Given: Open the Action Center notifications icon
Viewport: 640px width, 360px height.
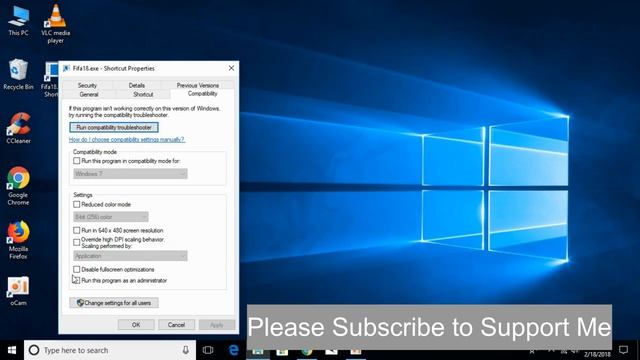Looking at the screenshot, I should 623,350.
